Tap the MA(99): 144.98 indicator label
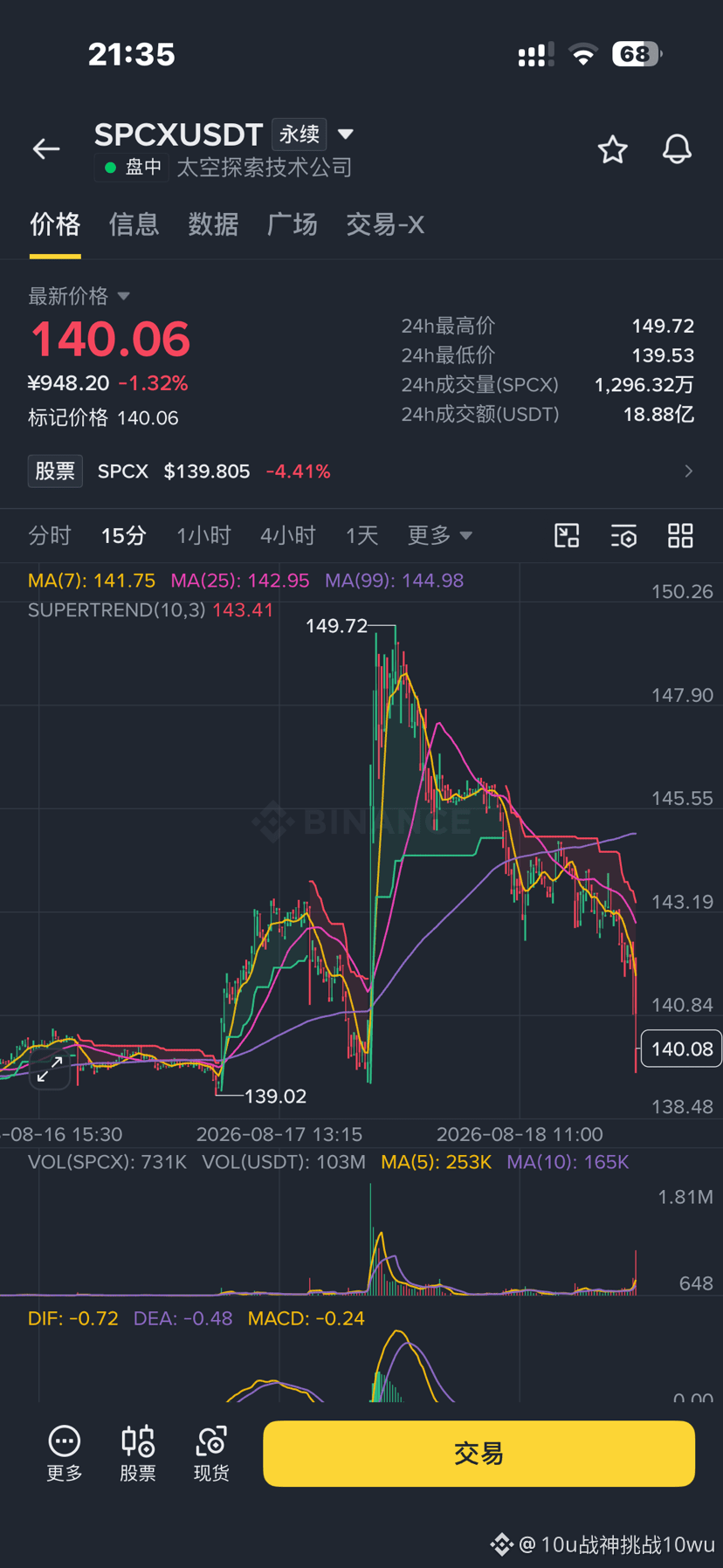Viewport: 723px width, 1568px height. point(395,581)
